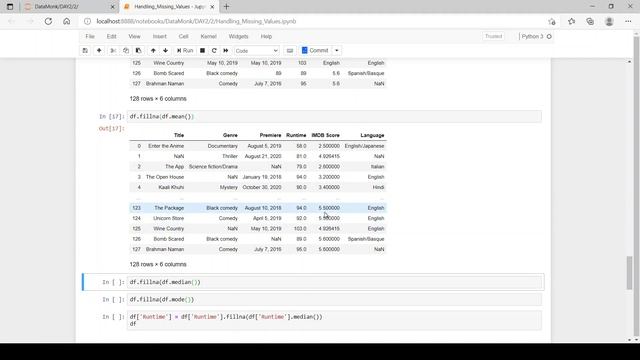Open the Widgets menu
This screenshot has width=640, height=360.
(x=238, y=36)
